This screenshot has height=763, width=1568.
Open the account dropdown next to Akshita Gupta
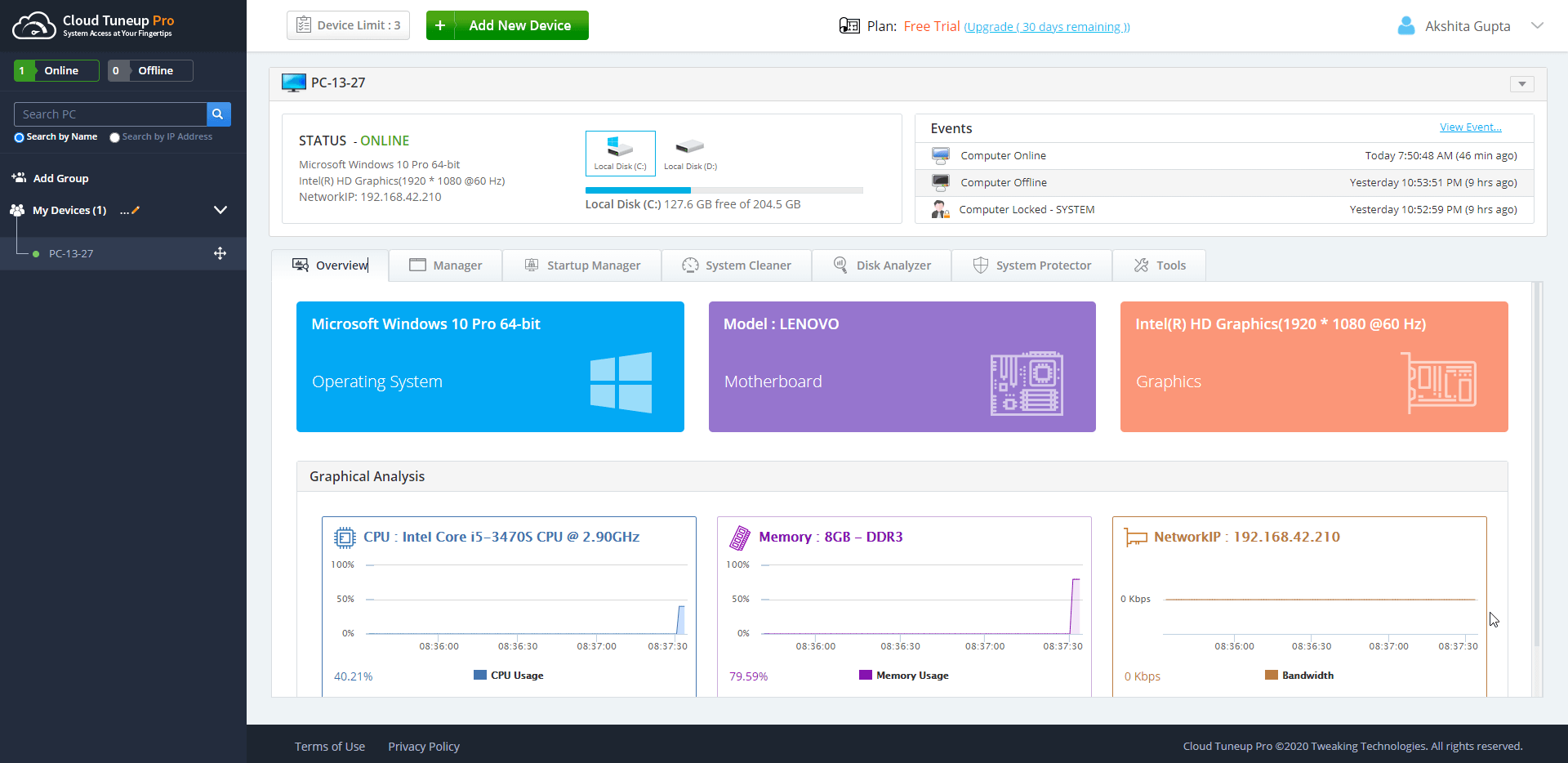tap(1539, 25)
